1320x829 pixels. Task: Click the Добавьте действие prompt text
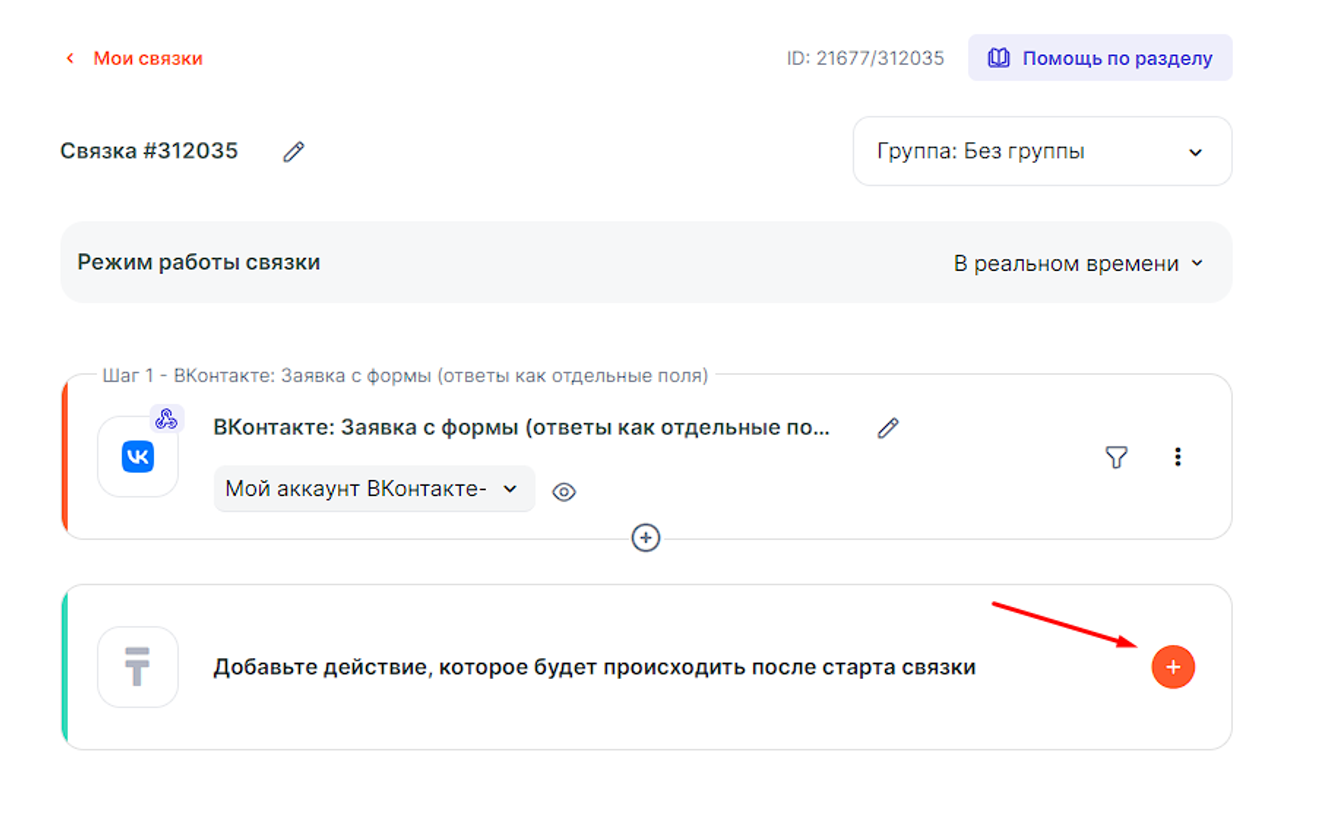click(594, 667)
